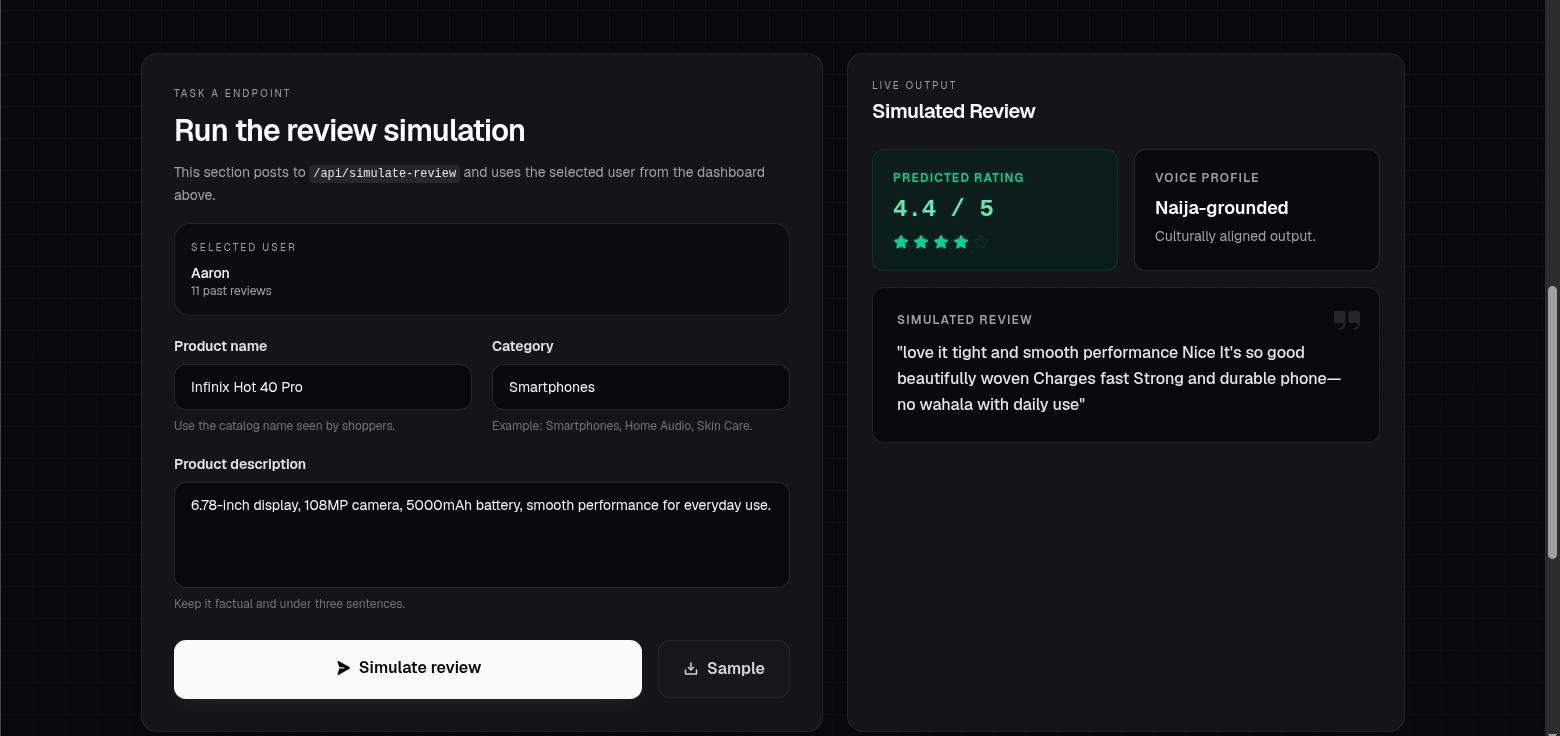Click the "Product description" field label
This screenshot has height=736, width=1560.
[x=240, y=464]
